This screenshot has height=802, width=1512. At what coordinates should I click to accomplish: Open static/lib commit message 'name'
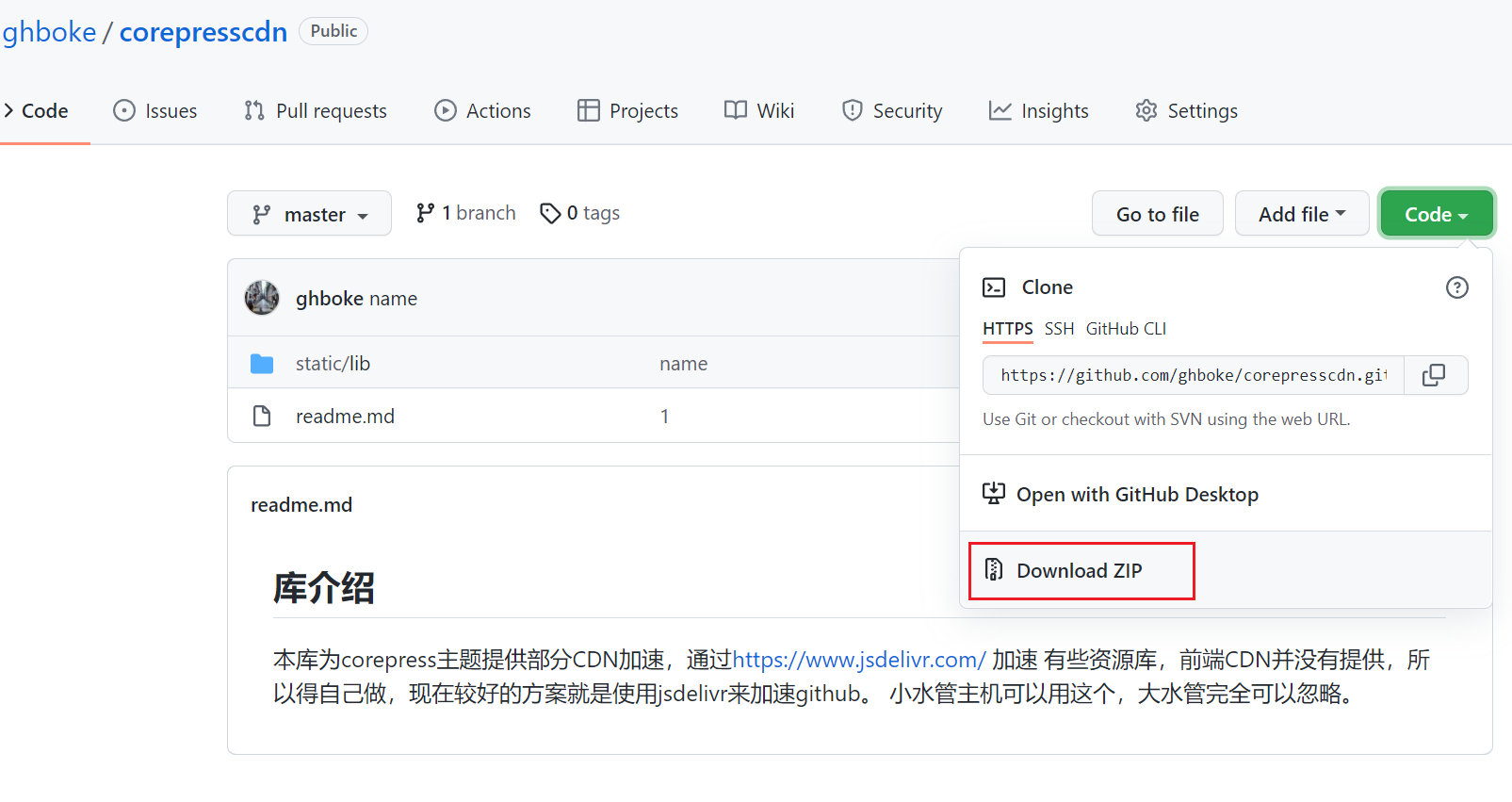684,364
